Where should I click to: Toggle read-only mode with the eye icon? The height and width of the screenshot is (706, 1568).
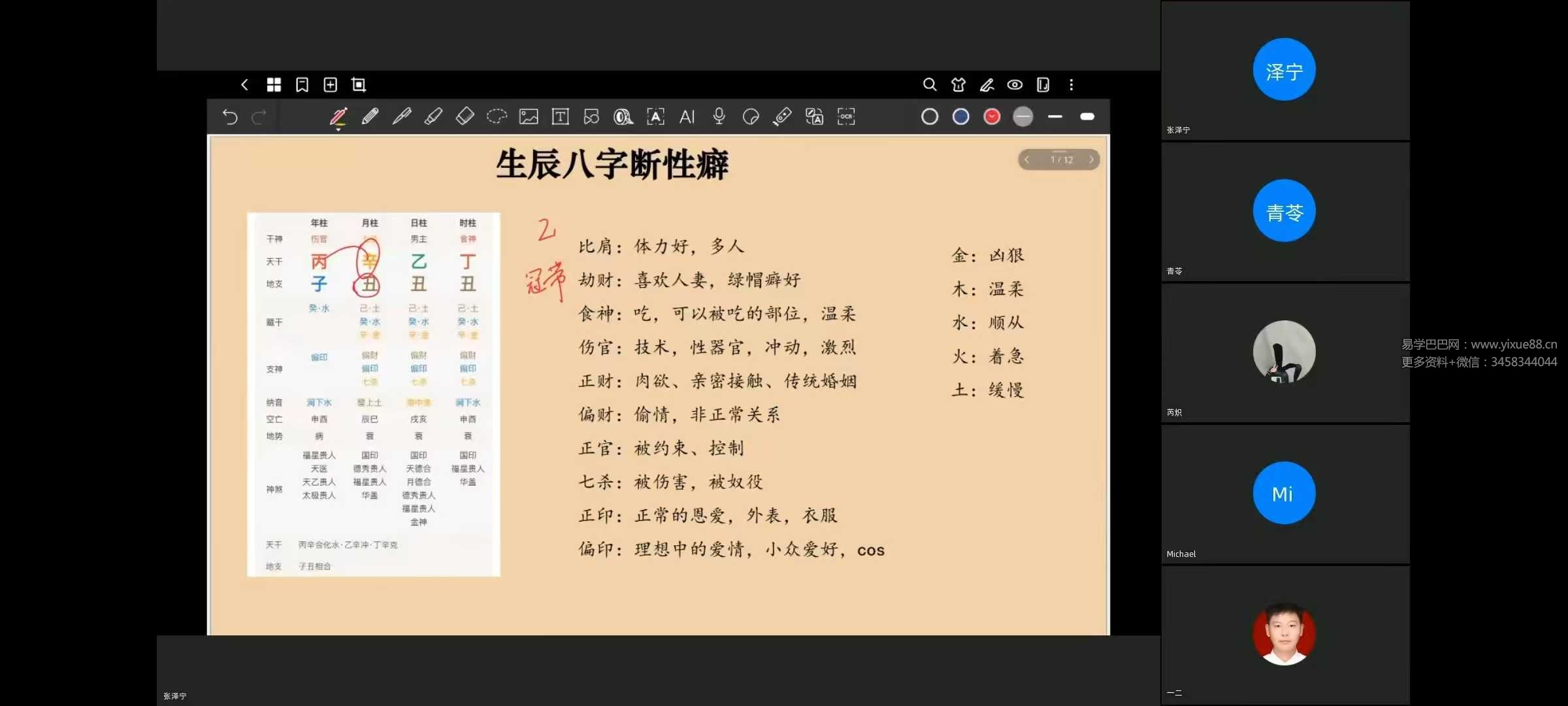pyautogui.click(x=1015, y=85)
